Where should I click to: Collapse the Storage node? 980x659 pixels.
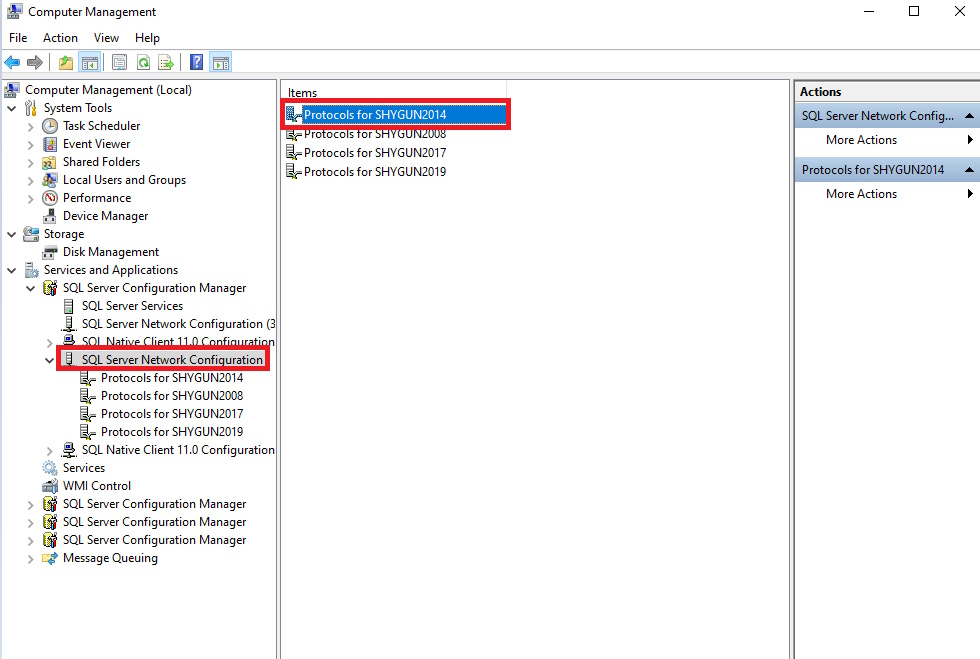click(12, 234)
